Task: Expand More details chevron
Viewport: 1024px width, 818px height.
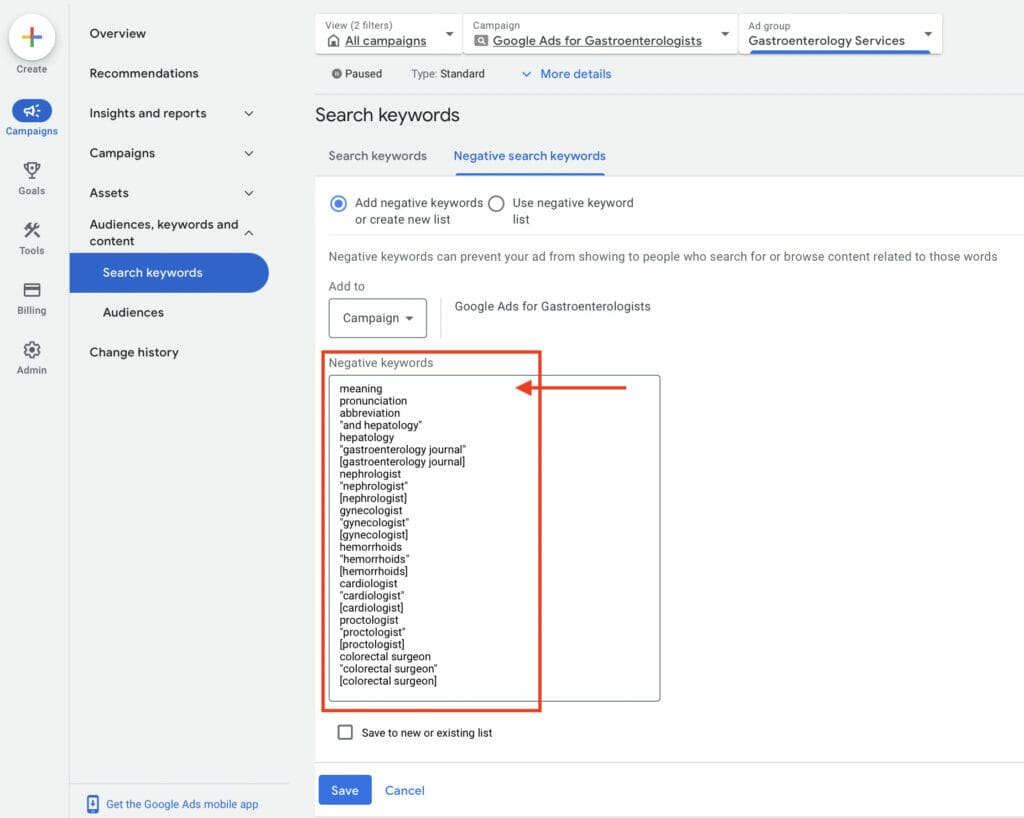Action: tap(526, 74)
